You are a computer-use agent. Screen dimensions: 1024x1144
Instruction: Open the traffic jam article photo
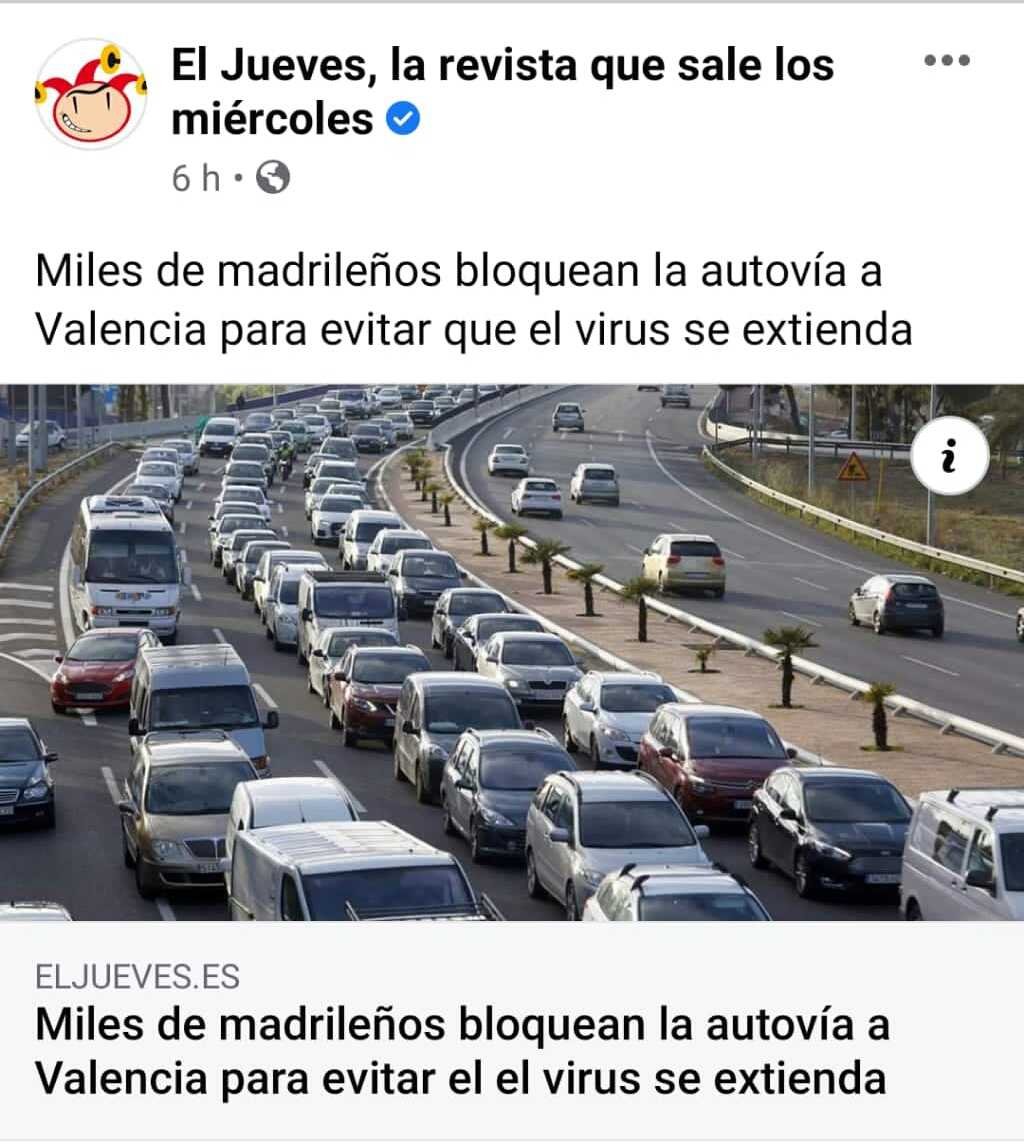pos(512,652)
